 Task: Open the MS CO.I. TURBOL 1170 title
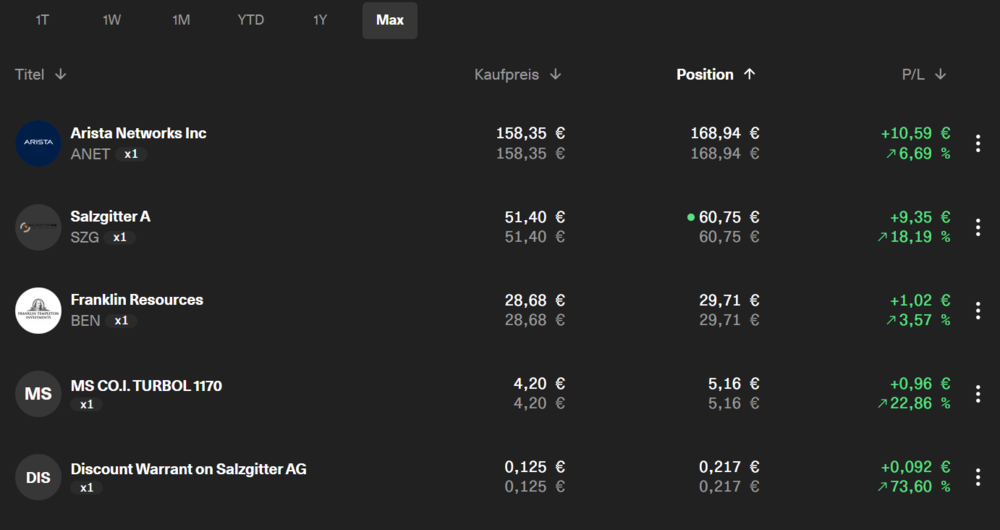(146, 386)
